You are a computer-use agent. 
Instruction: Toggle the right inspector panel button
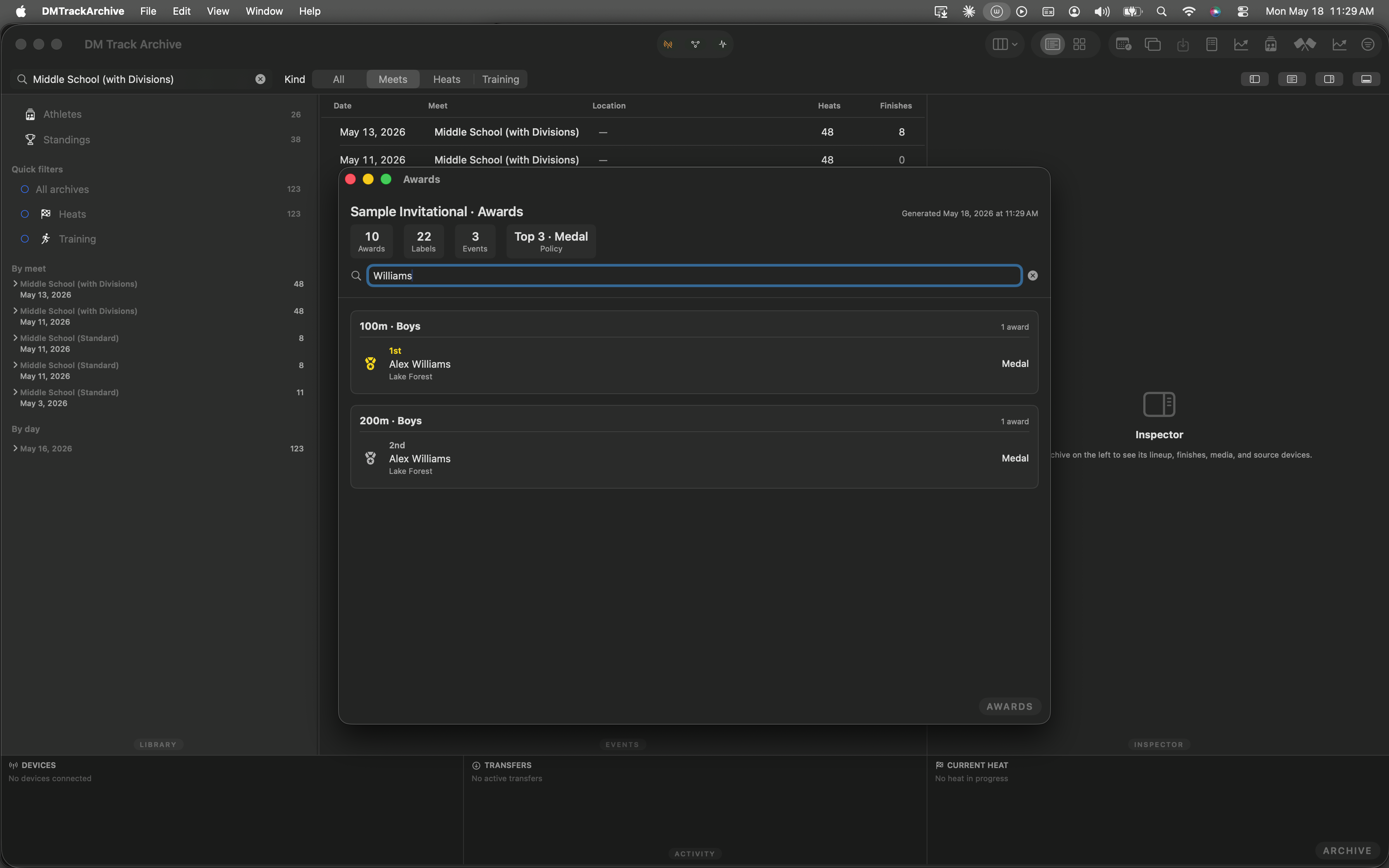pos(1329,79)
